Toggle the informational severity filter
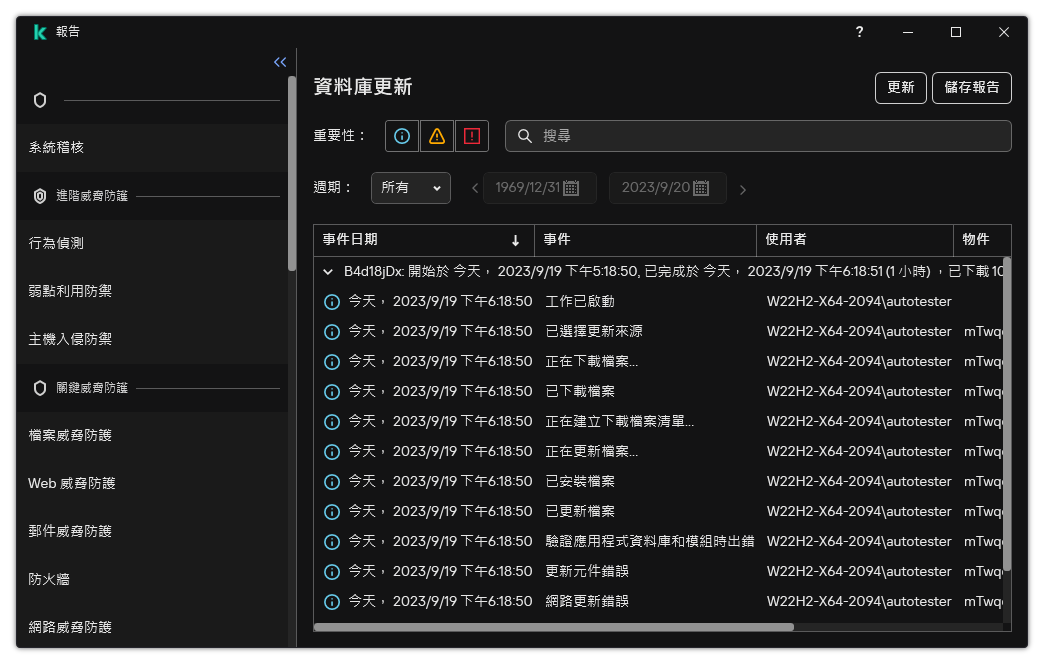Screen dimensions: 1044x664 click(x=401, y=135)
